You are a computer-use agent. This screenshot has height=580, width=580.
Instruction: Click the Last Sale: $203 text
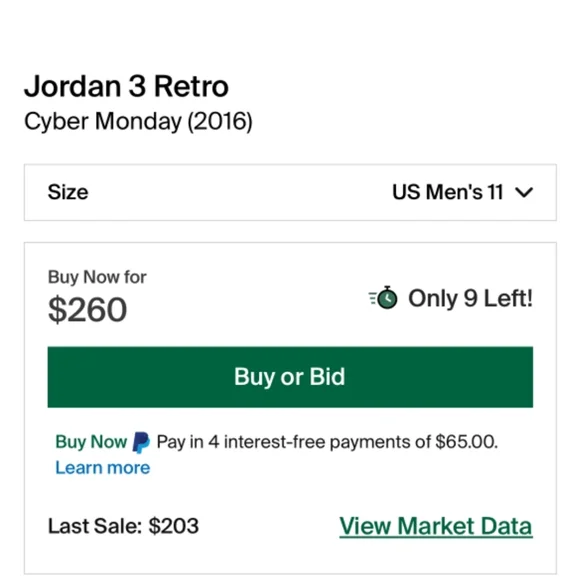pyautogui.click(x=123, y=526)
